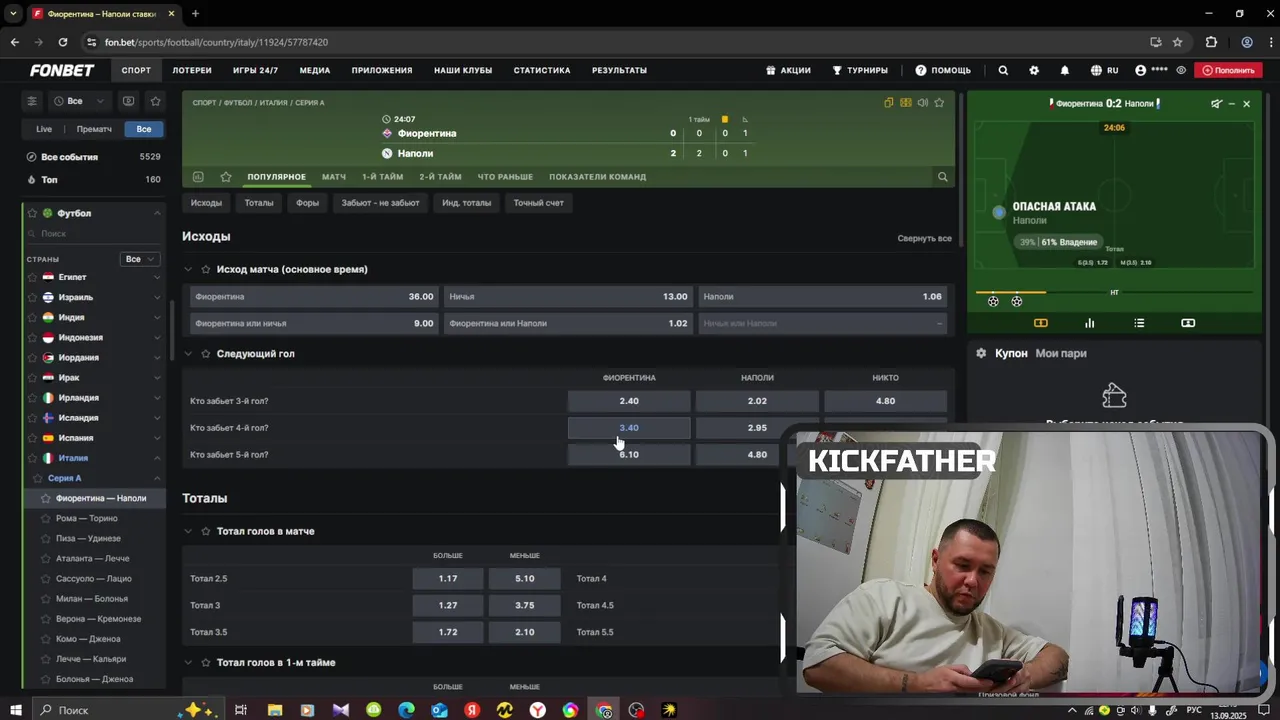Image resolution: width=1280 pixels, height=720 pixels.
Task: Click match timeline progress bar in widget
Action: tap(1114, 293)
